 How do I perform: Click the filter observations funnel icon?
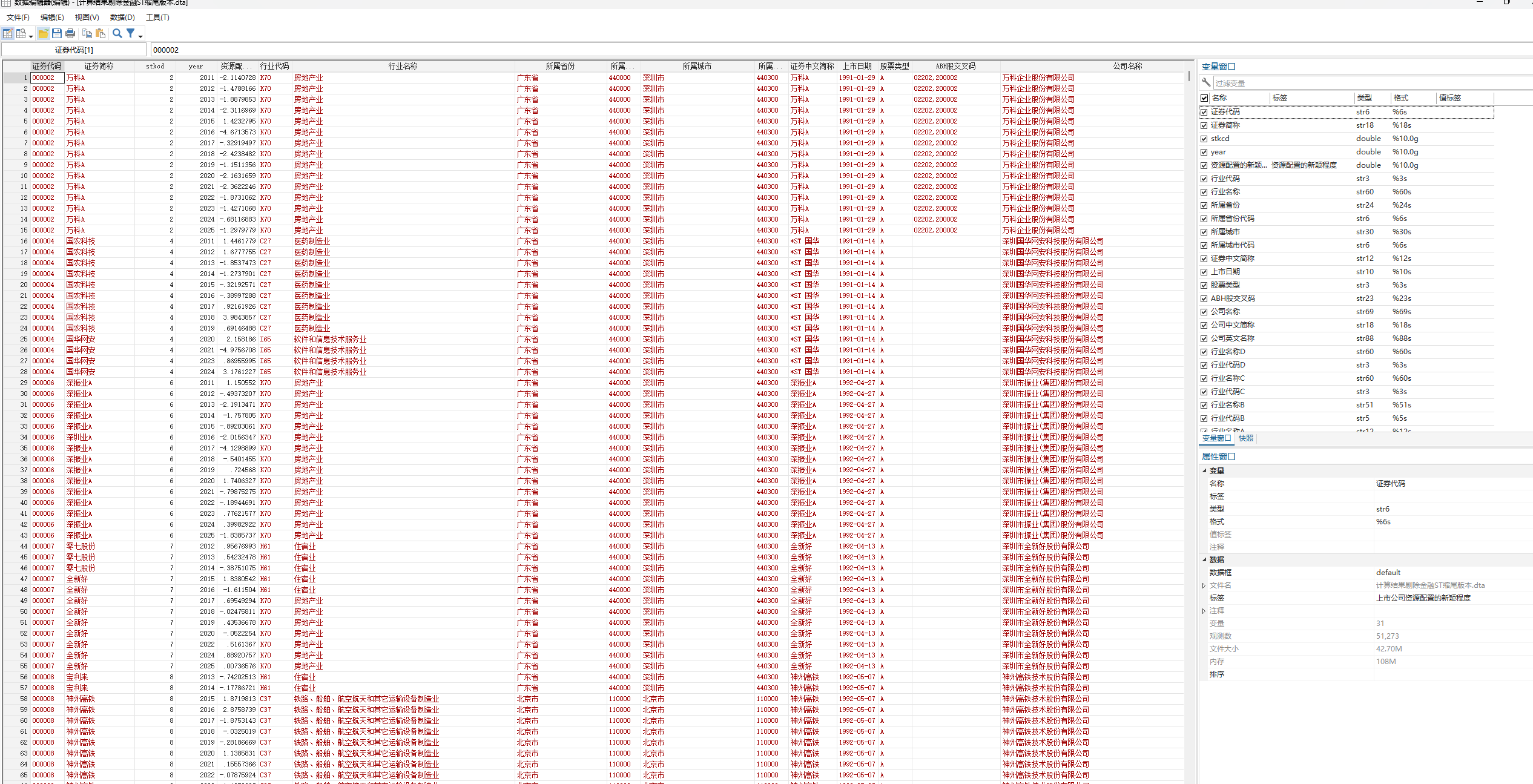130,34
